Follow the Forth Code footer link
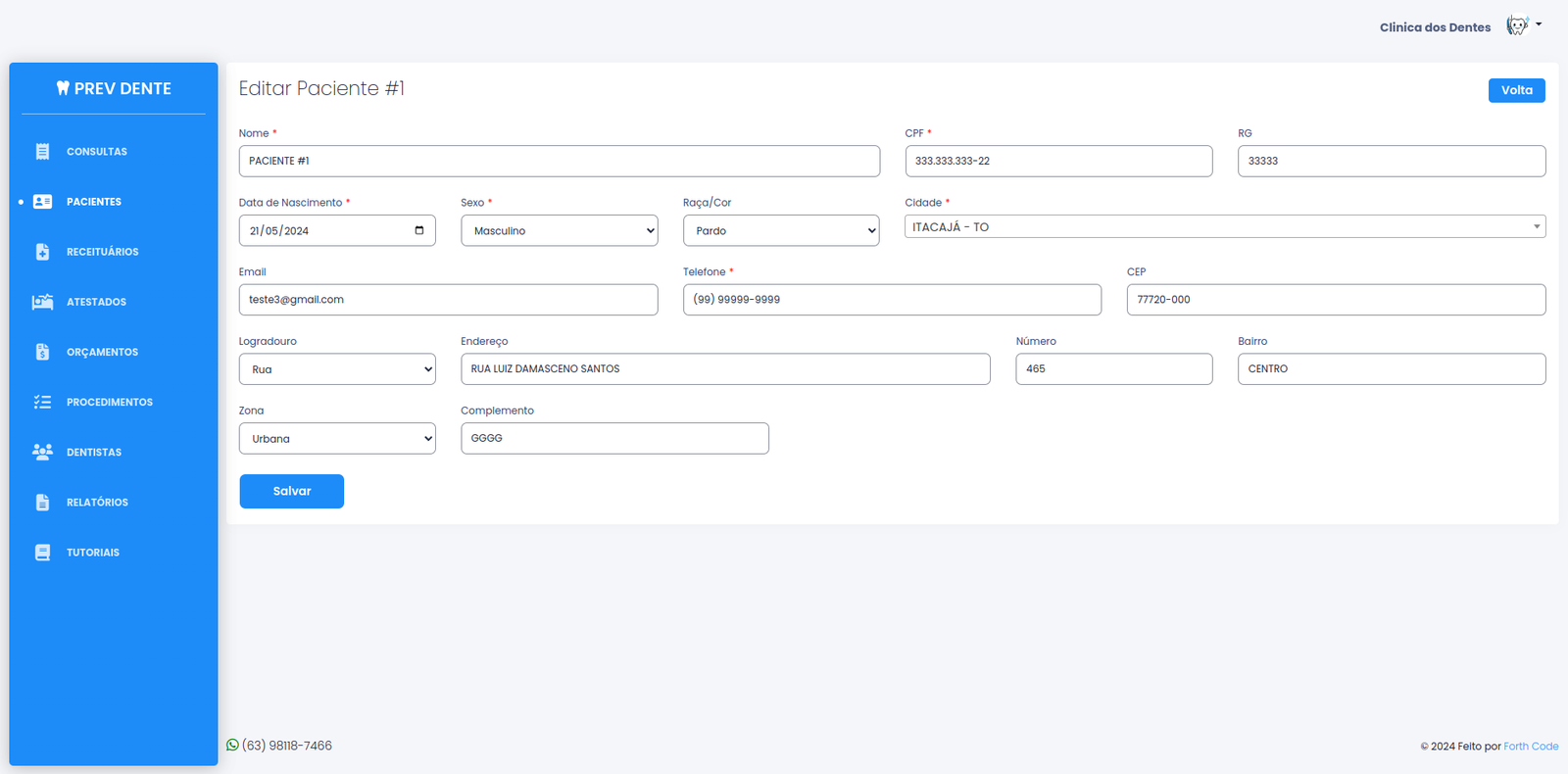The height and width of the screenshot is (774, 1568). tap(1531, 747)
